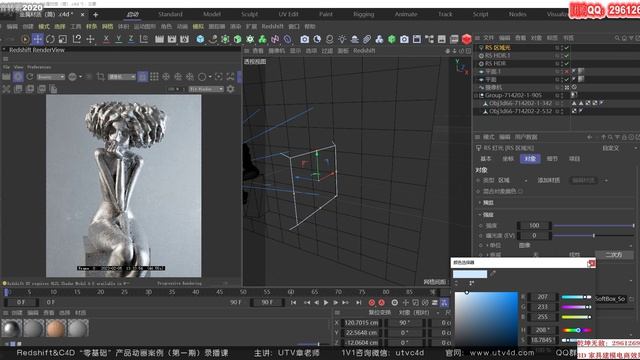Click the red record keyframe button
640x360 pixels.
(x=371, y=302)
